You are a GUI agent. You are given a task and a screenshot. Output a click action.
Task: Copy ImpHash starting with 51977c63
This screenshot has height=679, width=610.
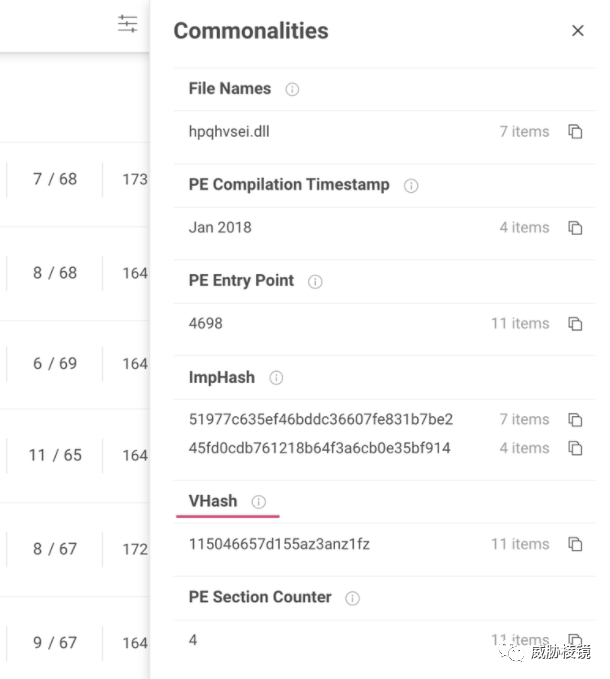tap(575, 420)
